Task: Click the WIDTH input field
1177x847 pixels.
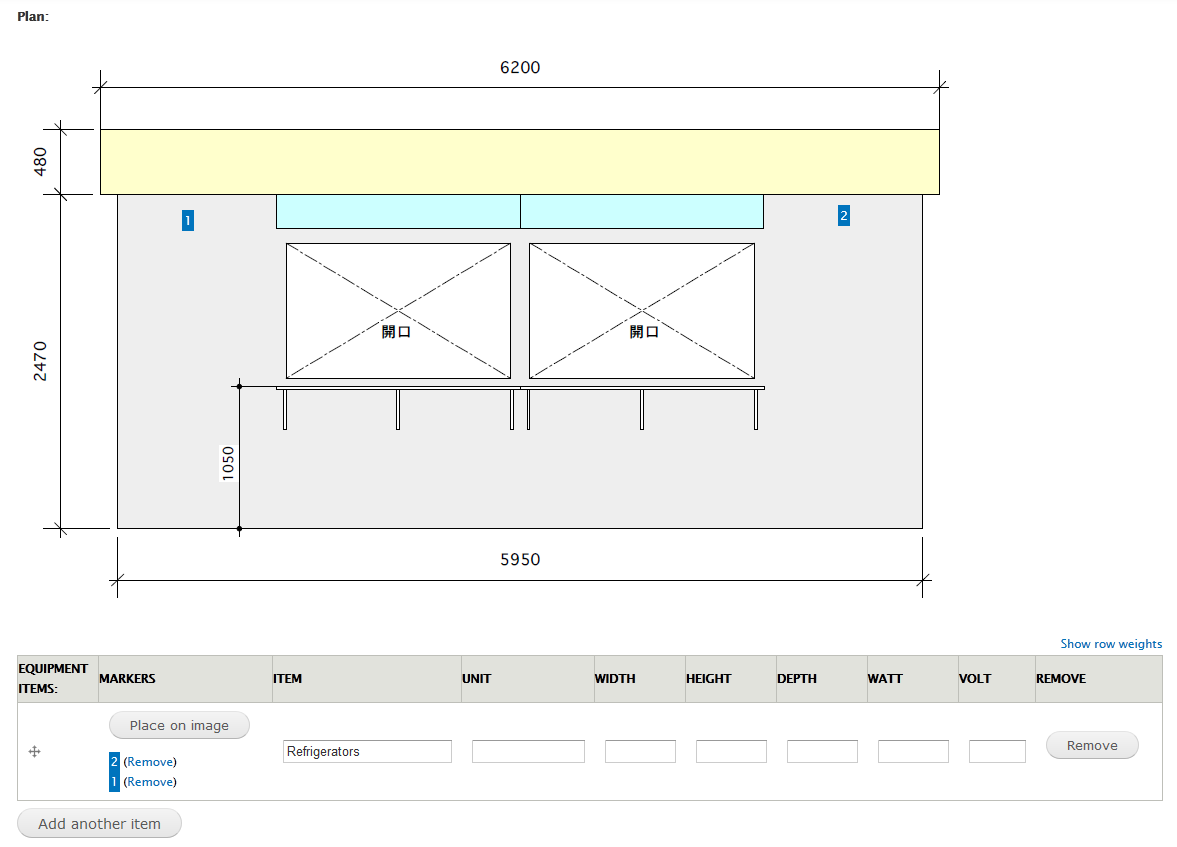Action: pos(639,751)
